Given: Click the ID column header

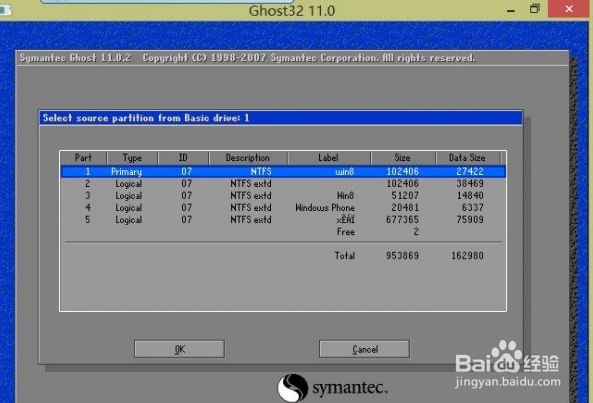Looking at the screenshot, I should point(183,158).
